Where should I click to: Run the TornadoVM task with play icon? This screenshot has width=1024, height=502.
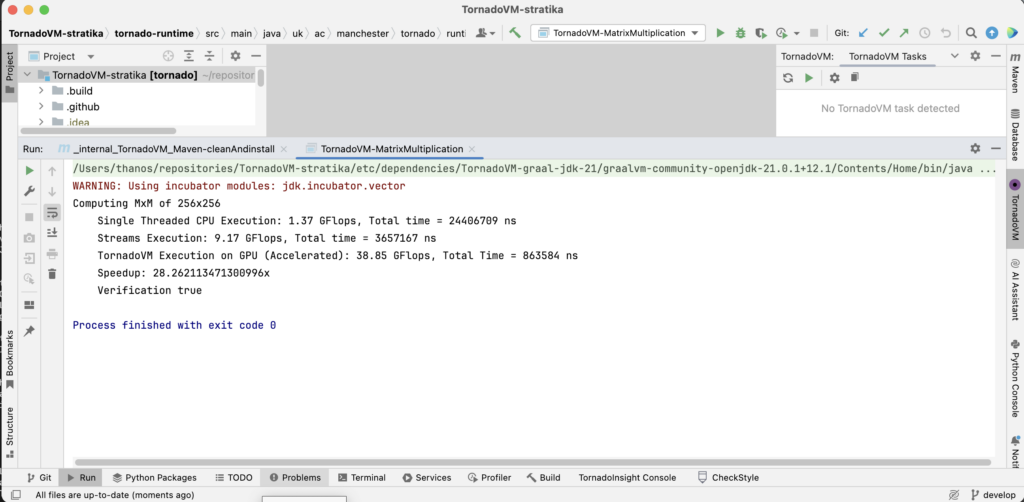coord(809,78)
